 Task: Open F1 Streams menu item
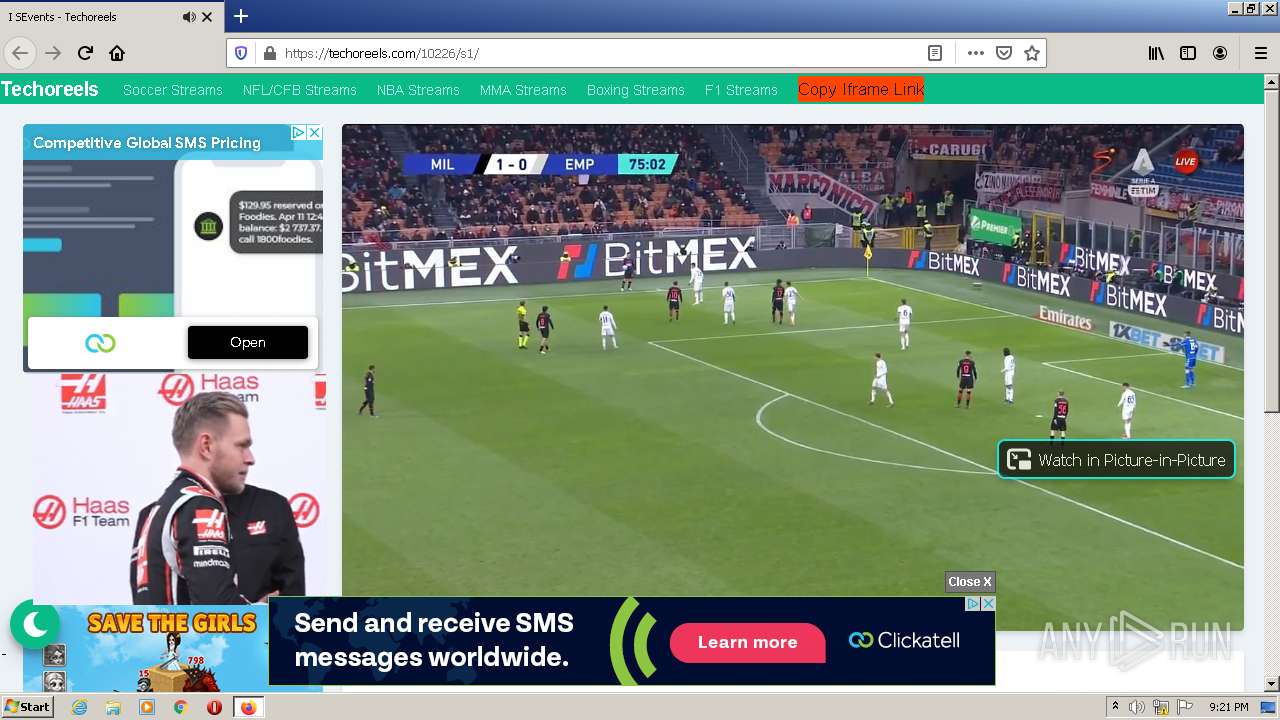coord(741,90)
